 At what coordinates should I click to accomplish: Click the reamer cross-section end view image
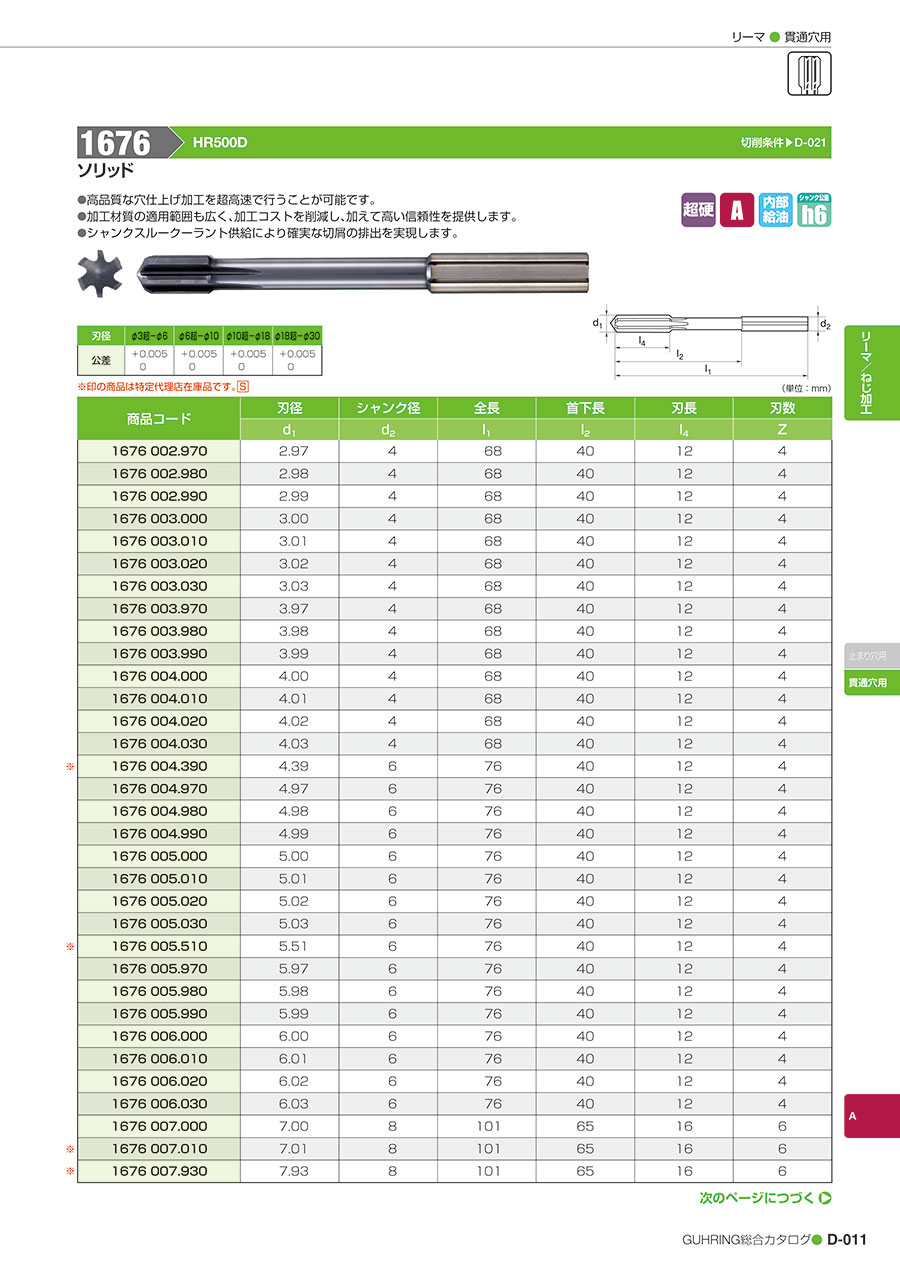coord(100,276)
